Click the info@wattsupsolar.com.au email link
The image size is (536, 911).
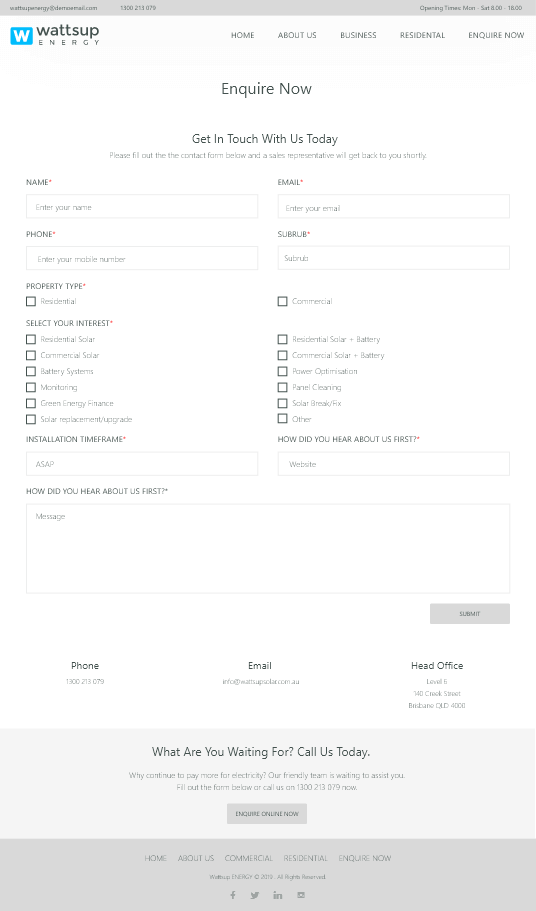[x=261, y=682]
